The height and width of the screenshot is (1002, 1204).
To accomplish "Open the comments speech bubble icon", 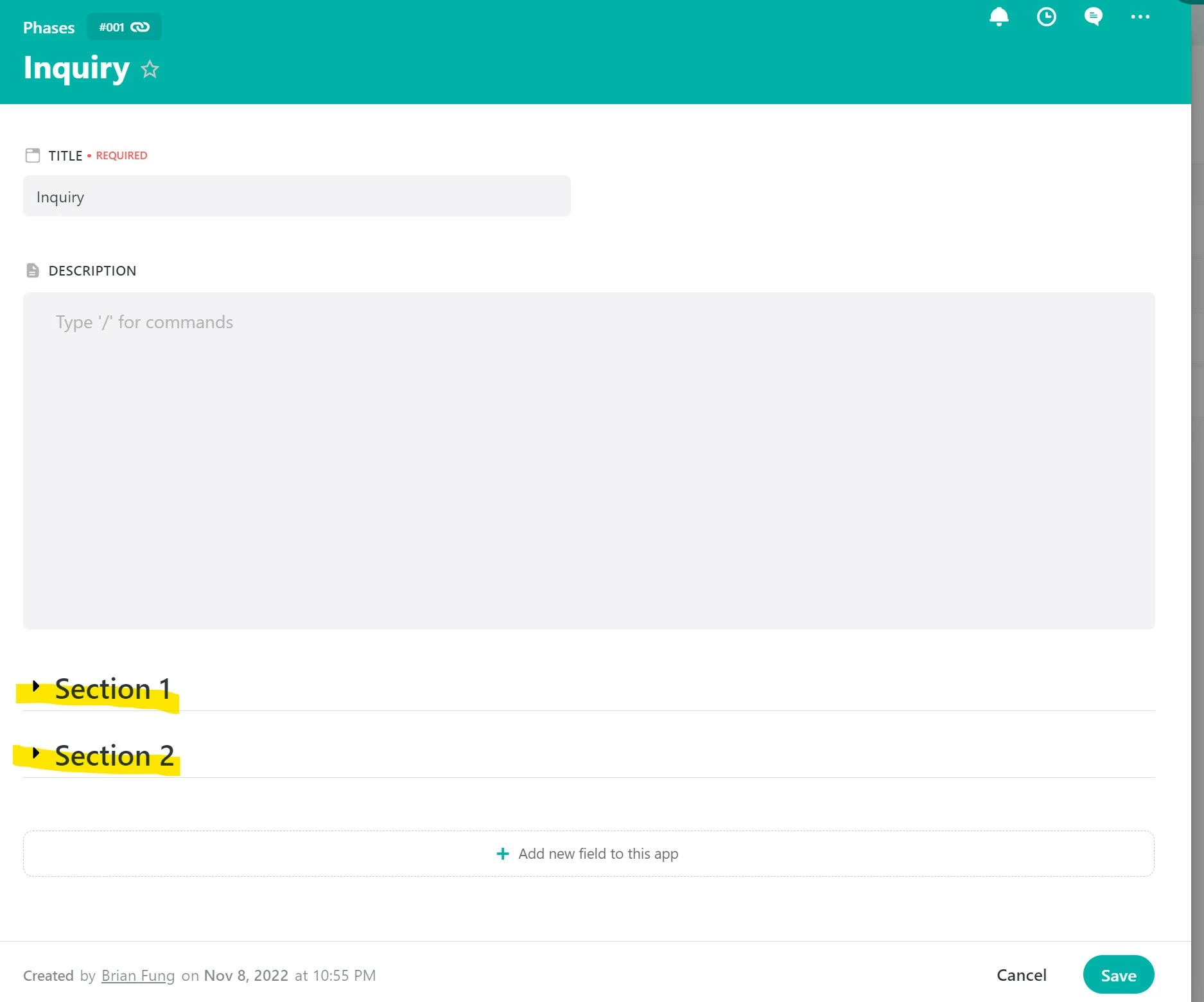I will tap(1093, 17).
